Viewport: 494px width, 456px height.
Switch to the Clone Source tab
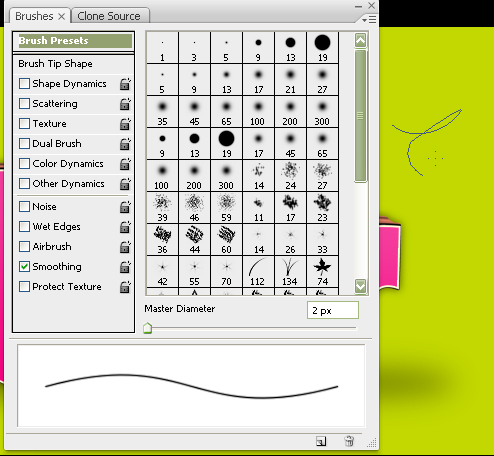pos(110,16)
